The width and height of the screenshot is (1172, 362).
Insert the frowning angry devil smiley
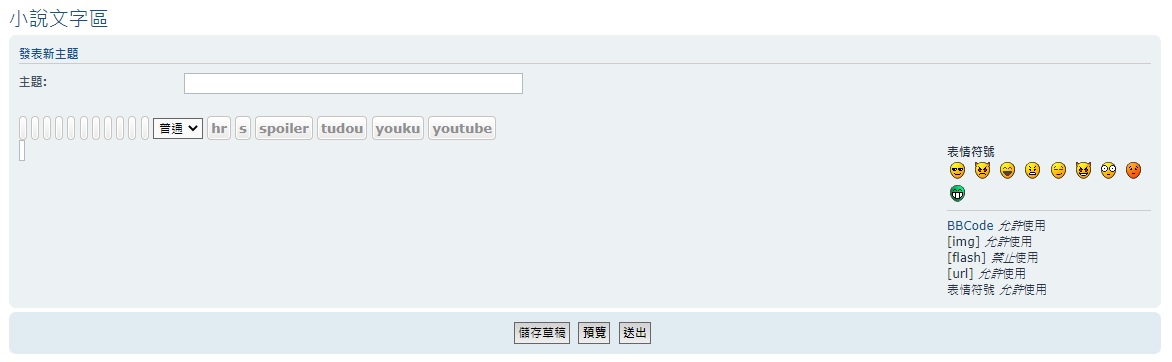click(x=982, y=171)
